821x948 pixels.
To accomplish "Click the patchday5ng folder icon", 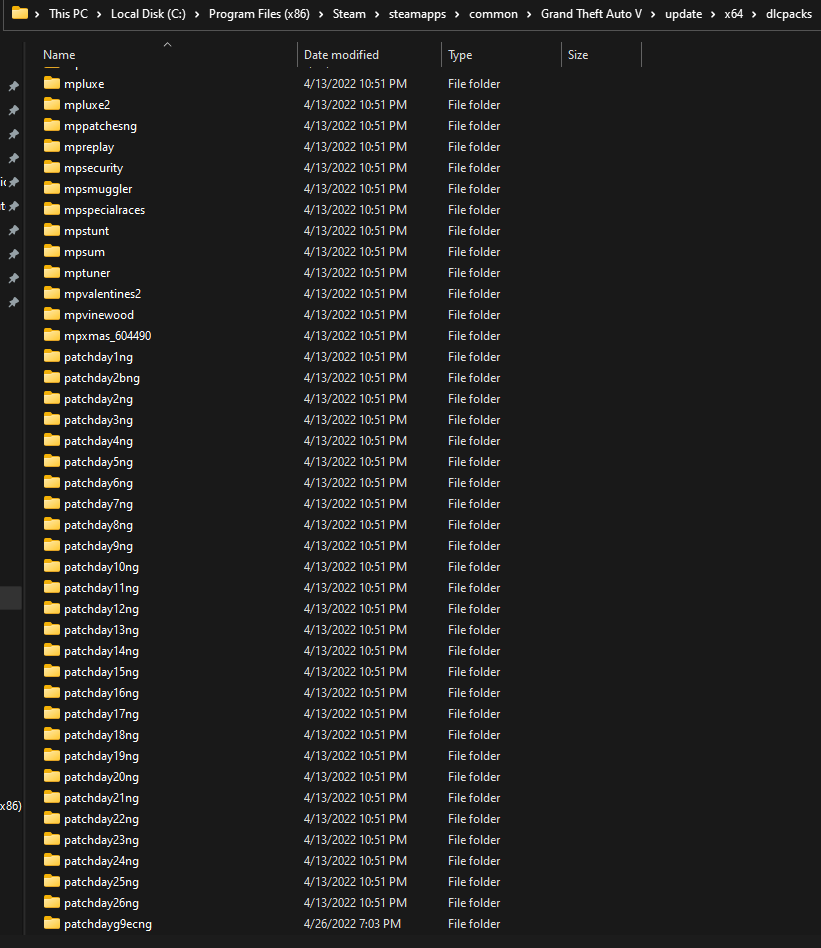I will [x=52, y=462].
